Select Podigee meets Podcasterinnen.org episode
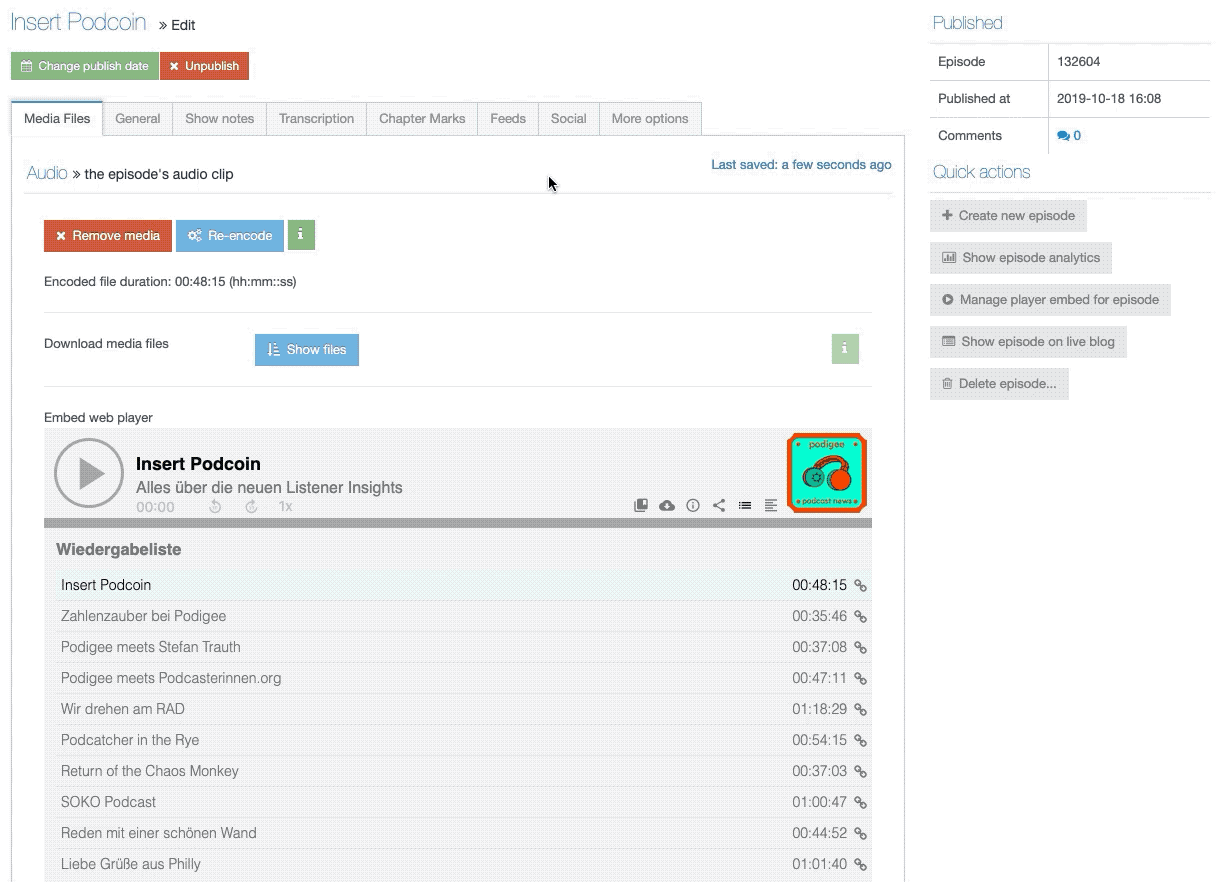The width and height of the screenshot is (1223, 882). 458,678
